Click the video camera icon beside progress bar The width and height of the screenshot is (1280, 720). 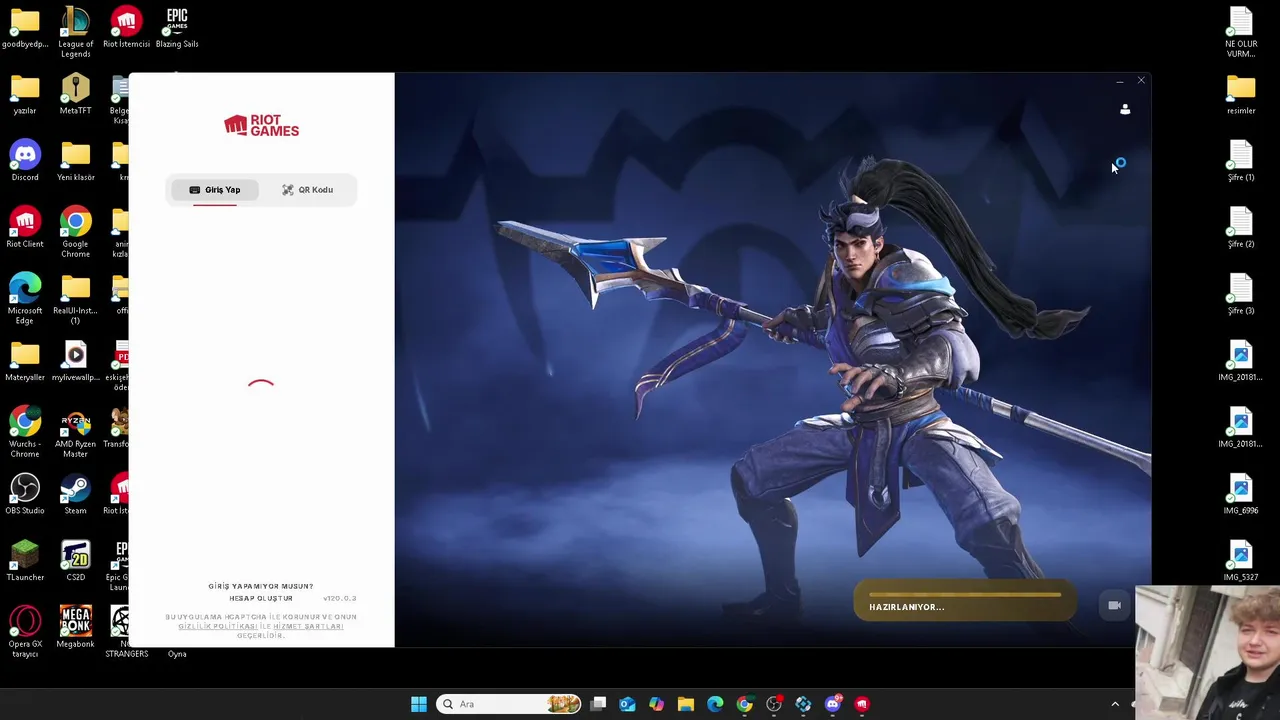coord(1114,605)
